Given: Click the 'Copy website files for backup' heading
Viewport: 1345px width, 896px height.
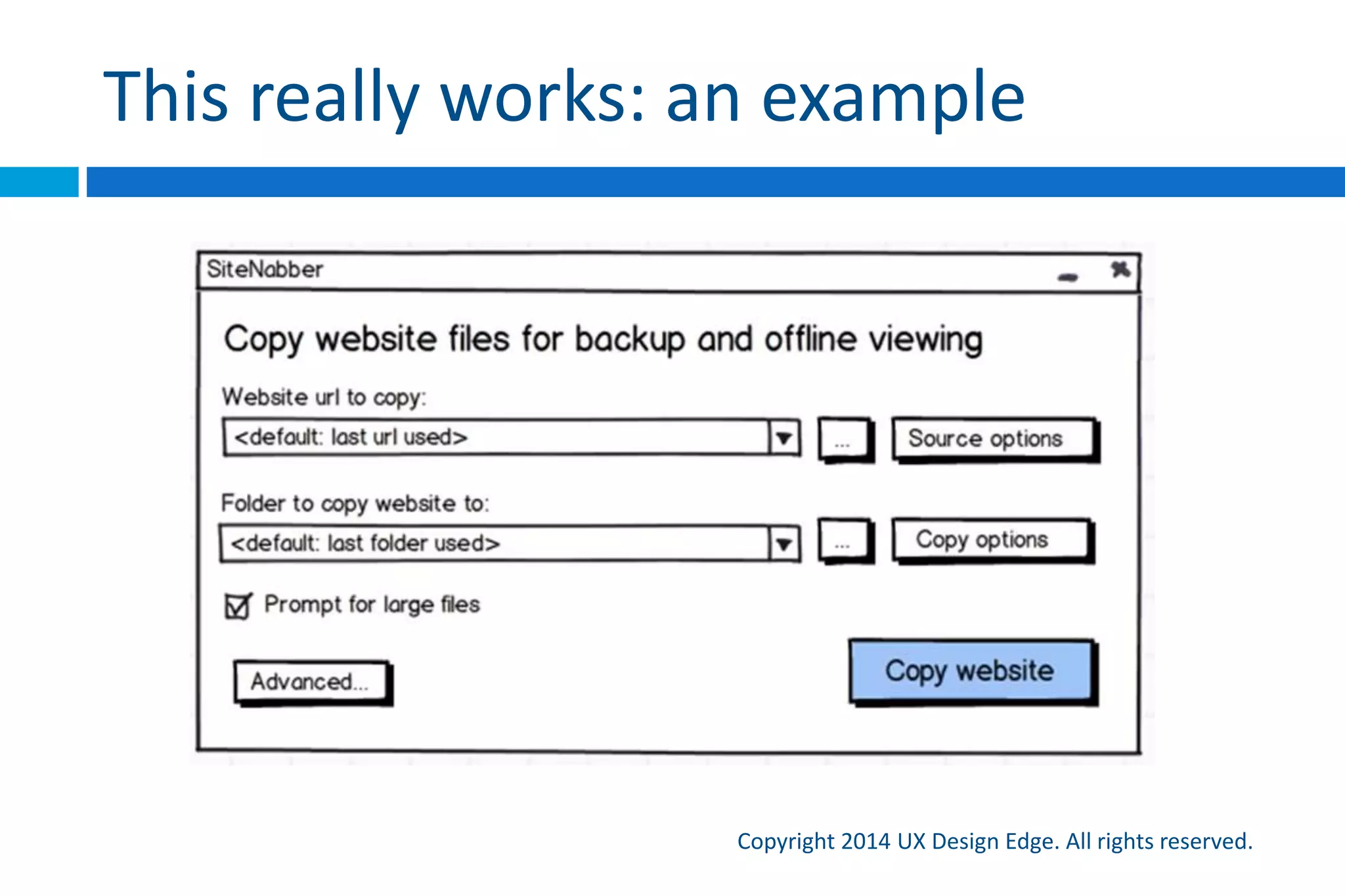Looking at the screenshot, I should tap(603, 340).
